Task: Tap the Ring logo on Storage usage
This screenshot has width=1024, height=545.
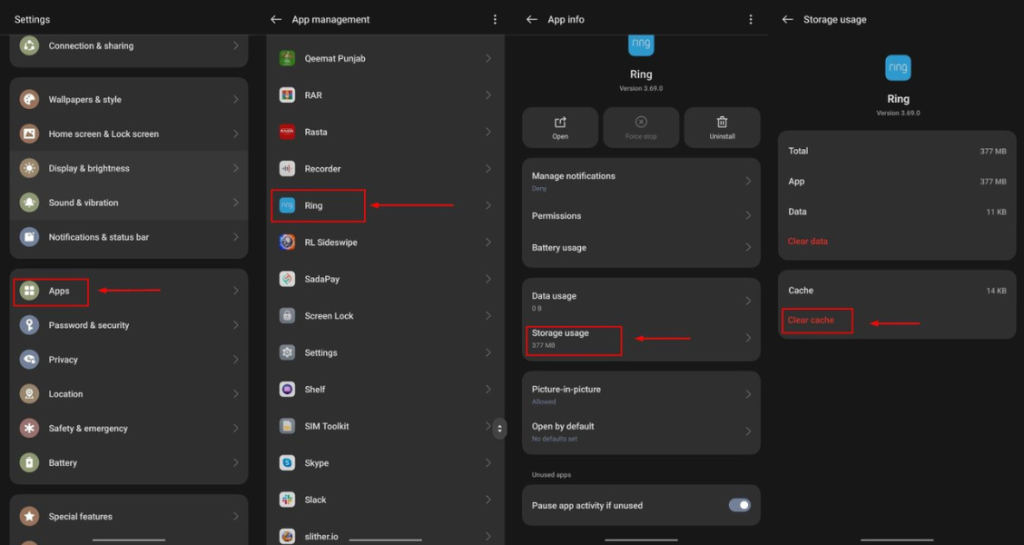Action: [x=897, y=68]
